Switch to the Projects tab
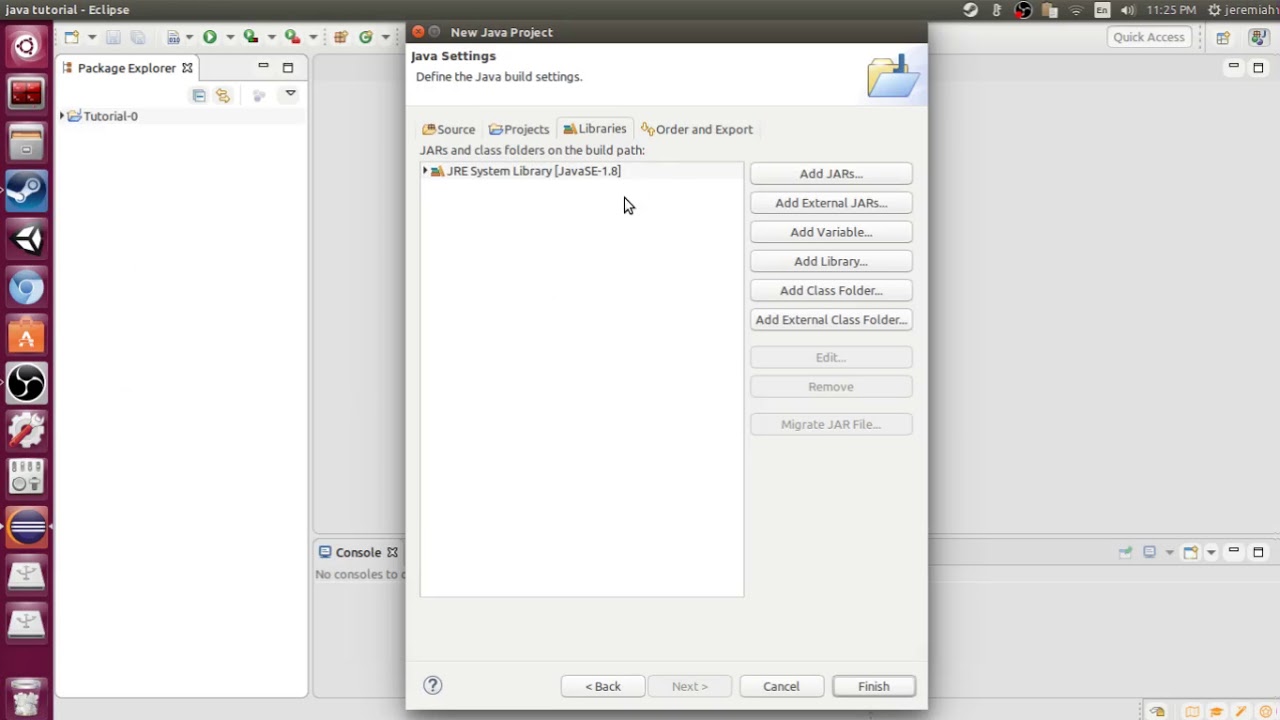The width and height of the screenshot is (1280, 720). coord(518,129)
